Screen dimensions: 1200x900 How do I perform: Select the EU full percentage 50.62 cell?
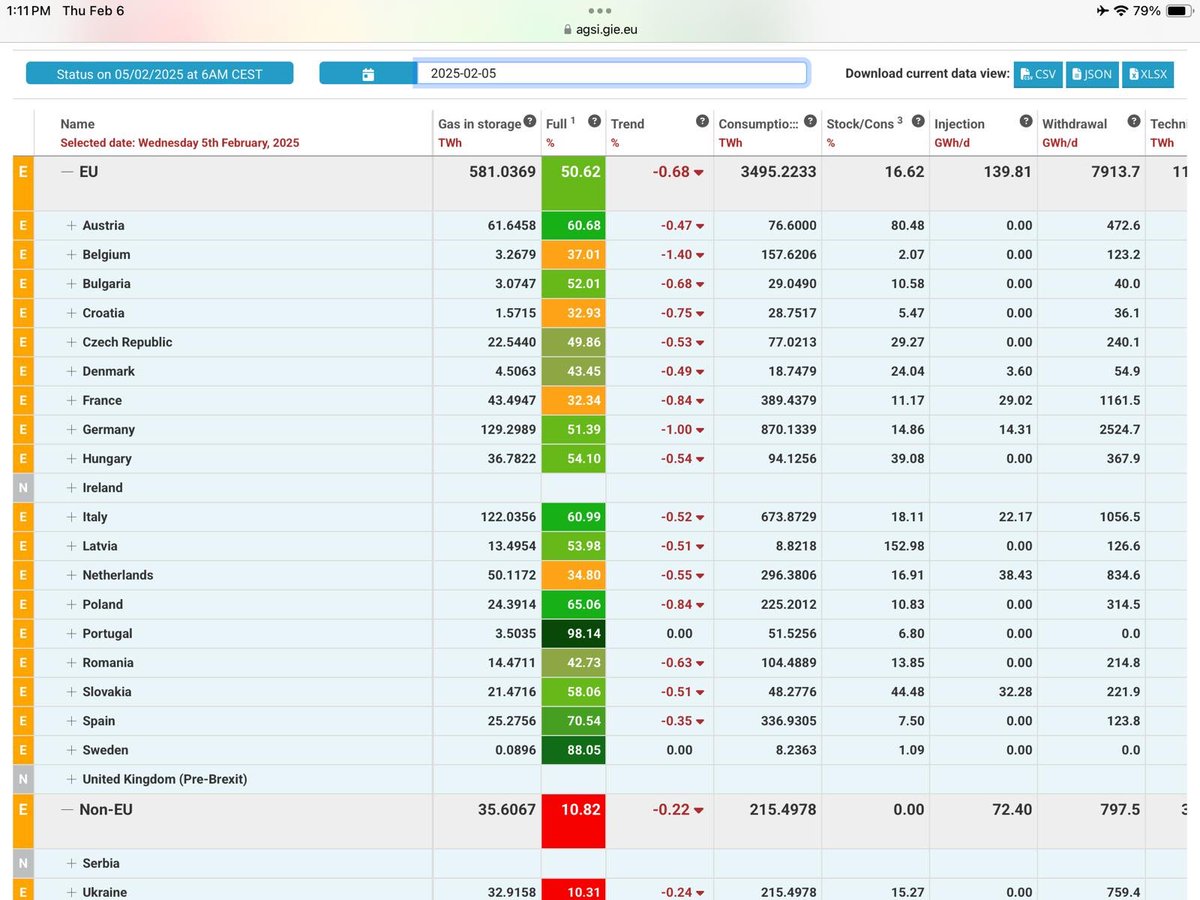(x=574, y=183)
